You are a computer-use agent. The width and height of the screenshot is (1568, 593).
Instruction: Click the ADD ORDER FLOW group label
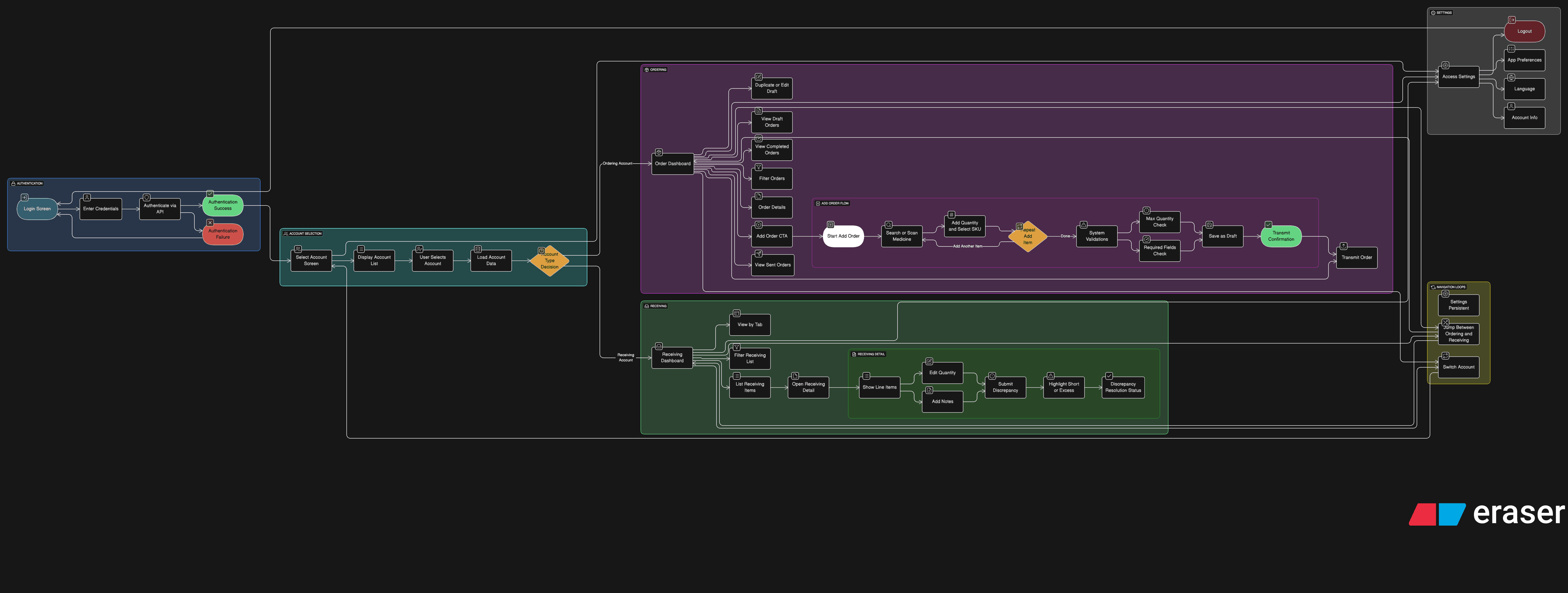point(832,203)
